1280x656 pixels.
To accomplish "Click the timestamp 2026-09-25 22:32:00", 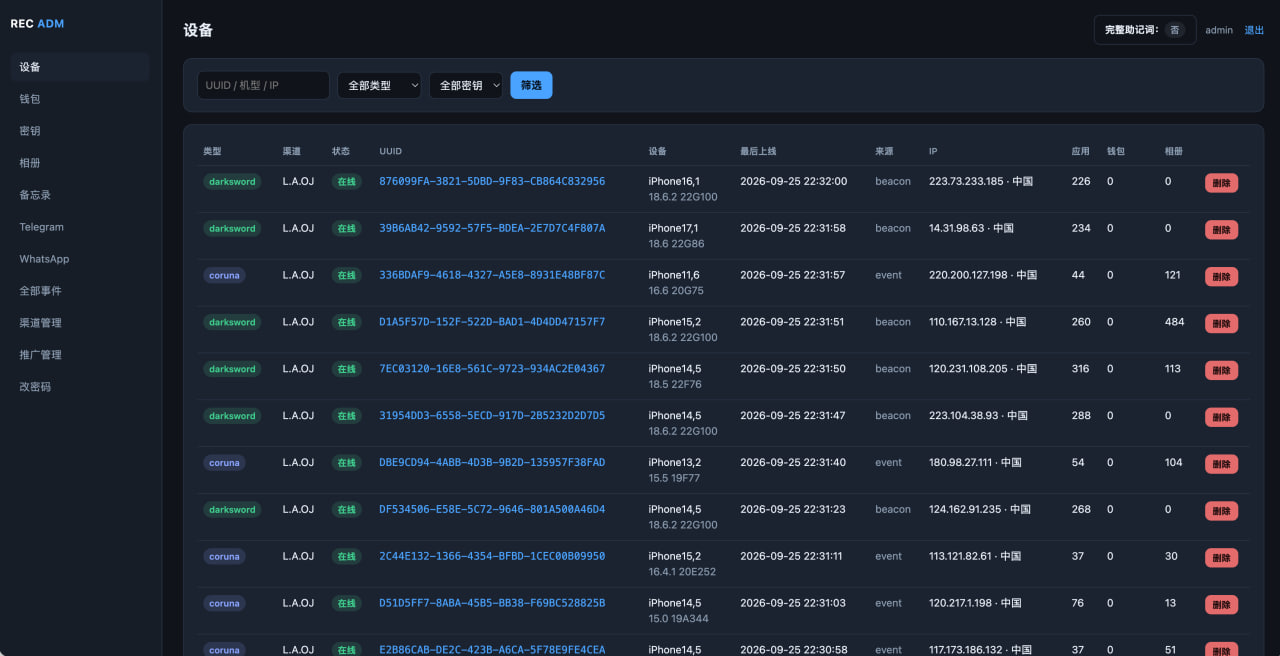I will coord(793,182).
